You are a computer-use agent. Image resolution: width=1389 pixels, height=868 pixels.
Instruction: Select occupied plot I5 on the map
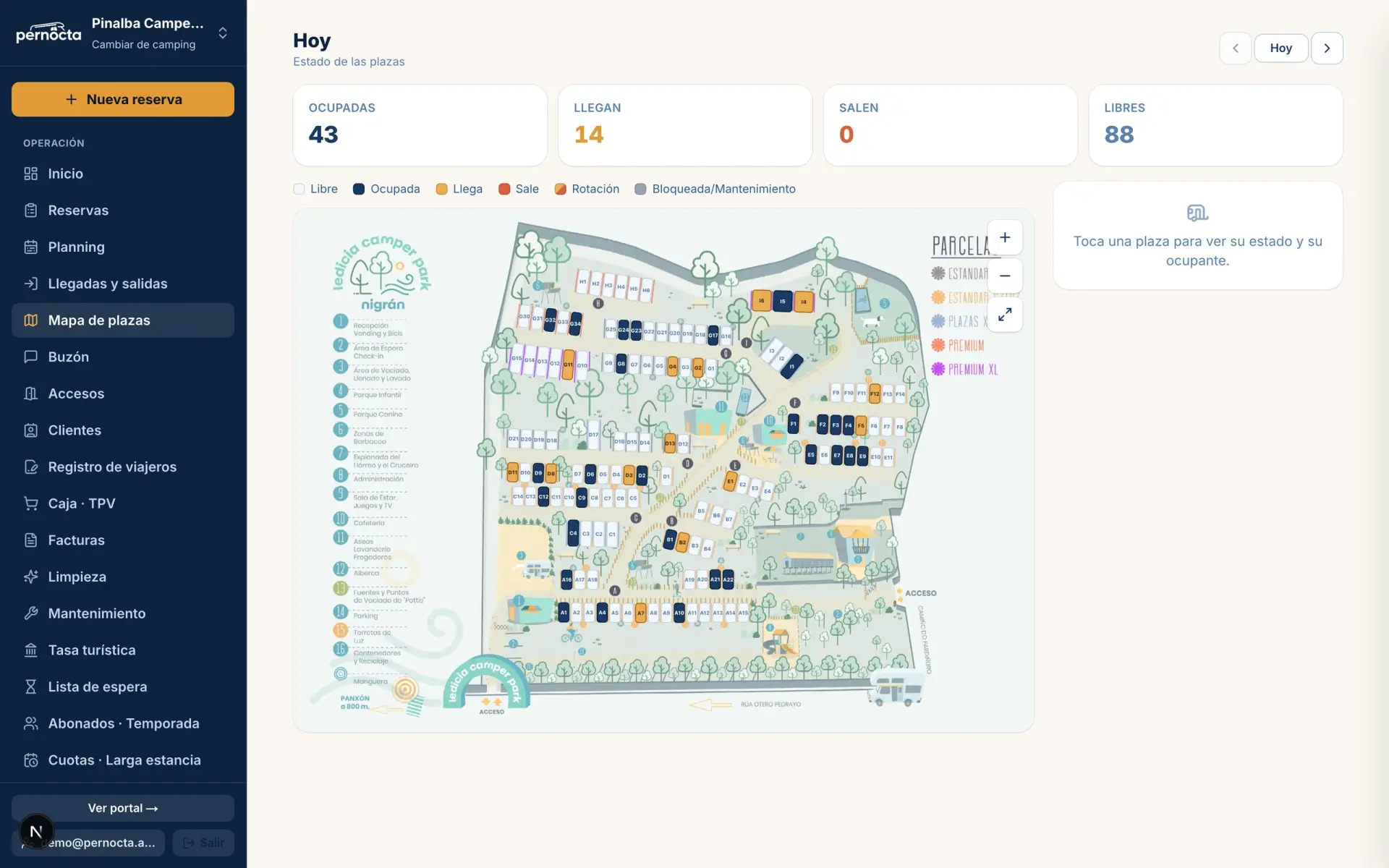(x=782, y=301)
